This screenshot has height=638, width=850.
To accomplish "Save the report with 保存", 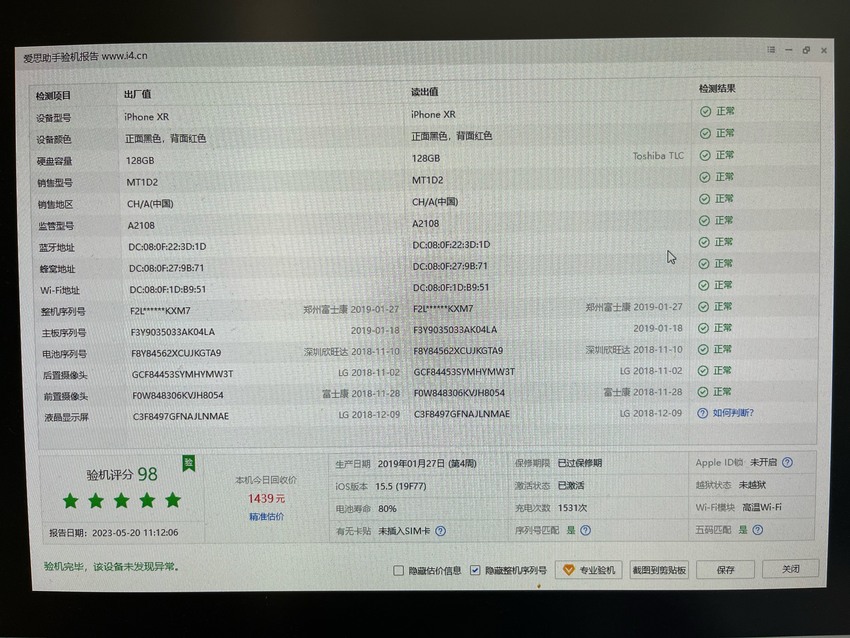I will [725, 570].
